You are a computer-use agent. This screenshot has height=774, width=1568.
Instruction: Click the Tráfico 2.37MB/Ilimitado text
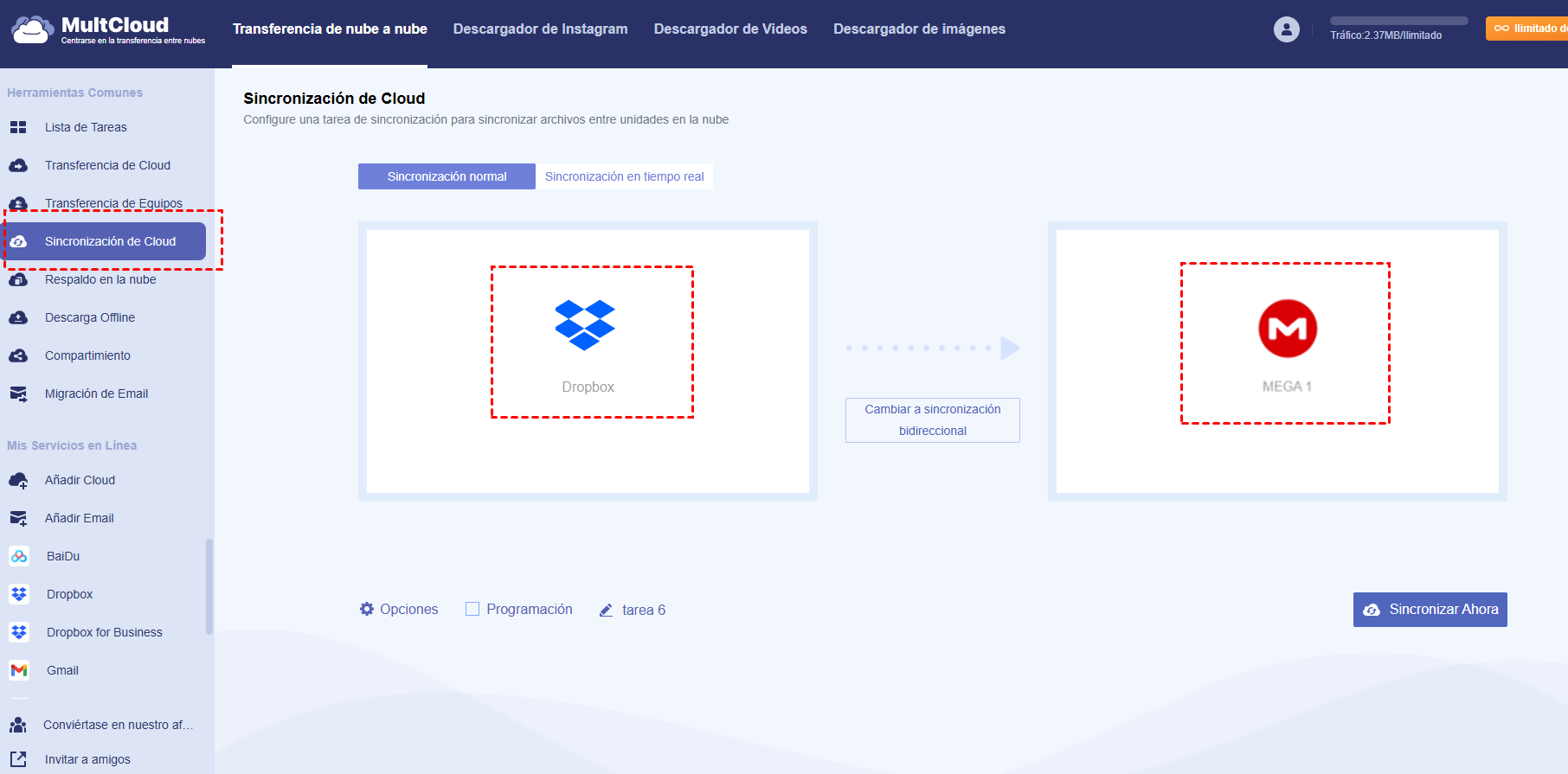point(1386,35)
